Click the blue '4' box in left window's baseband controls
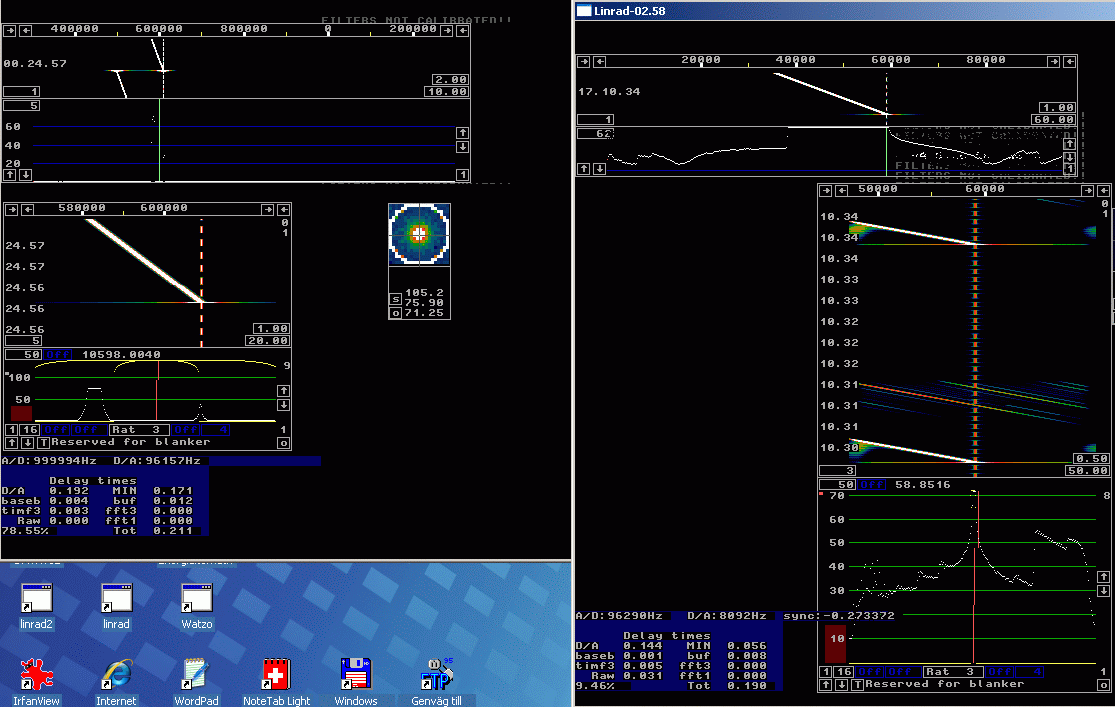Image resolution: width=1115 pixels, height=707 pixels. tap(216, 430)
